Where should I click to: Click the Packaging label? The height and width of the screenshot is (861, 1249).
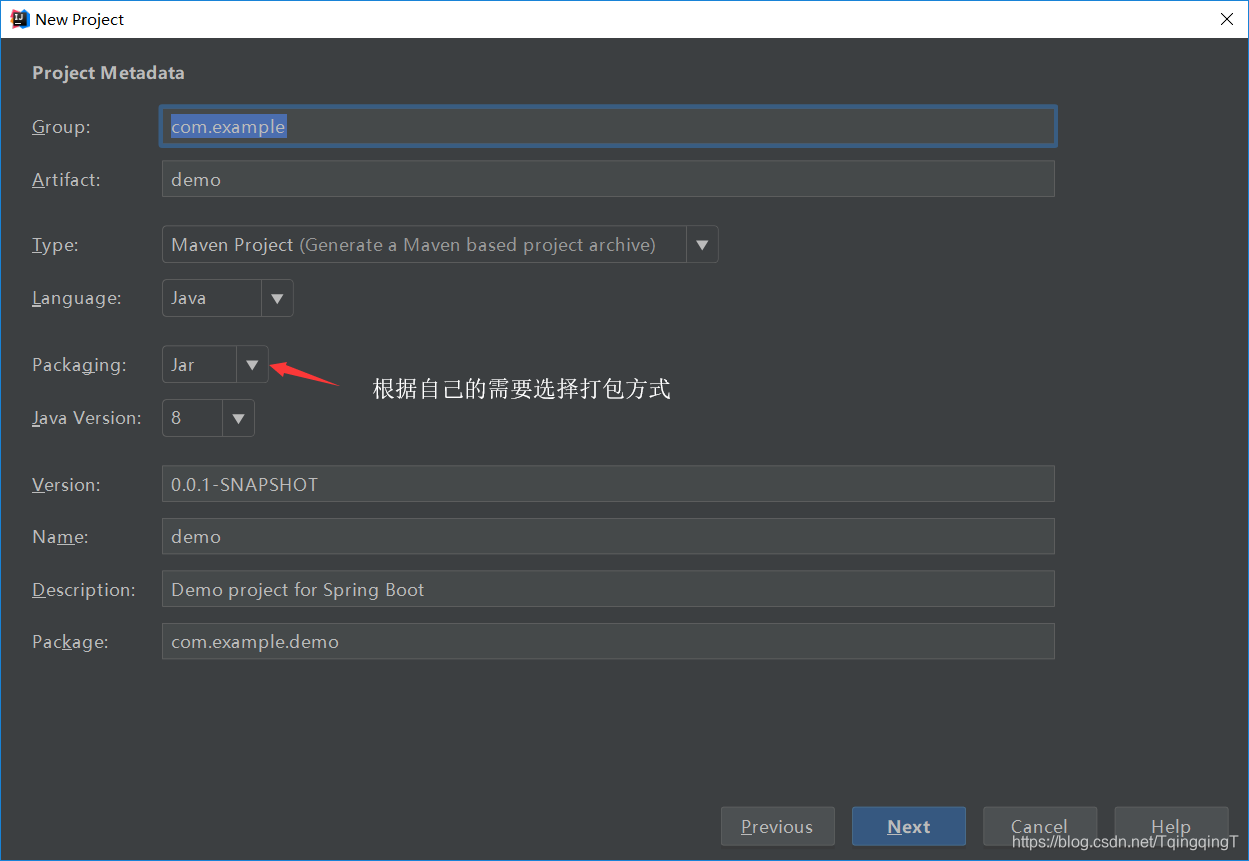click(x=79, y=365)
